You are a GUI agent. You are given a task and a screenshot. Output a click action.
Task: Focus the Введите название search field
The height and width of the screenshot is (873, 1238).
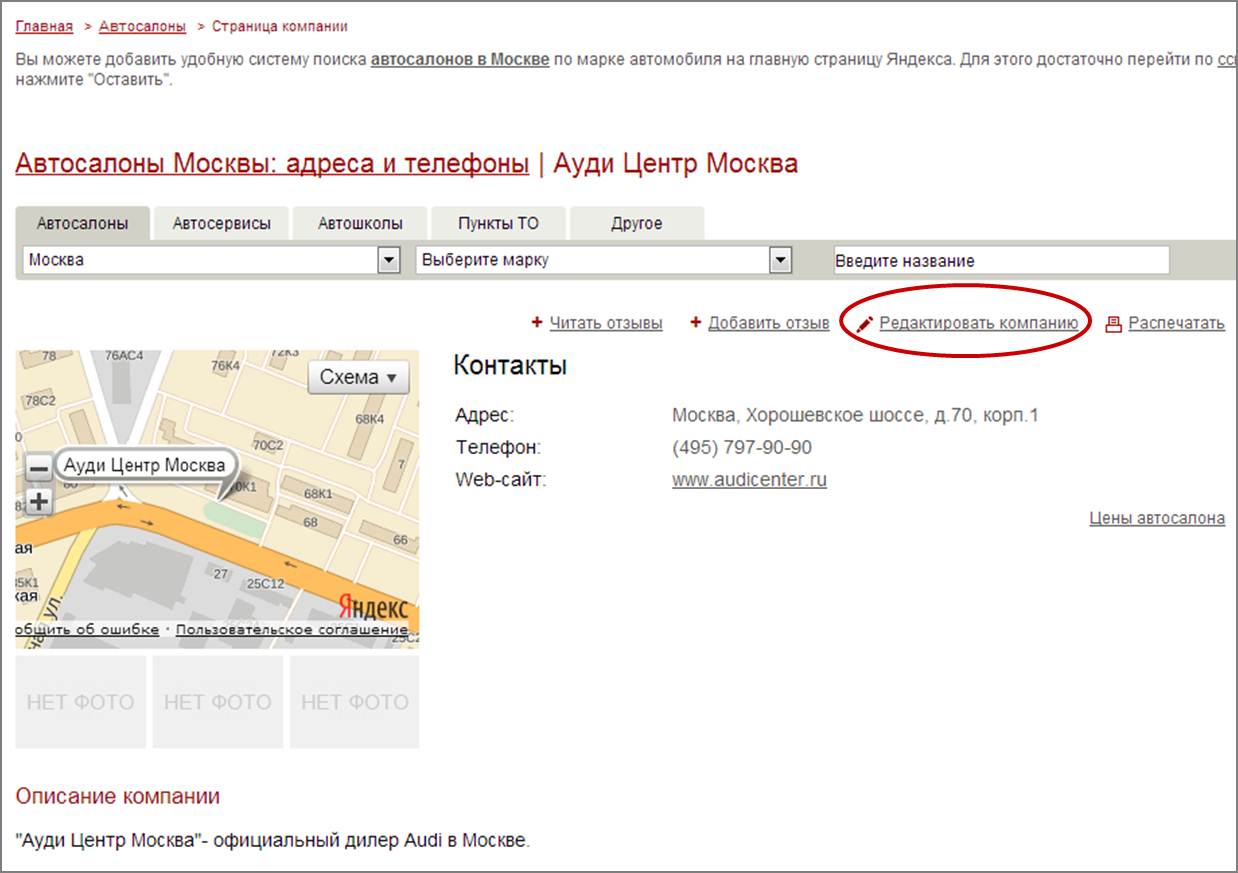tap(1001, 261)
